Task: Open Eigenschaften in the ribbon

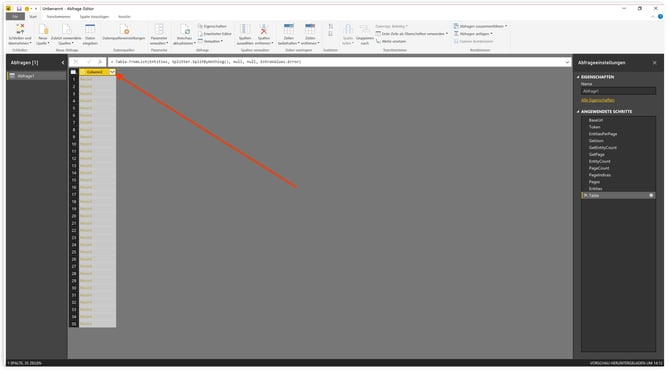Action: click(x=212, y=26)
